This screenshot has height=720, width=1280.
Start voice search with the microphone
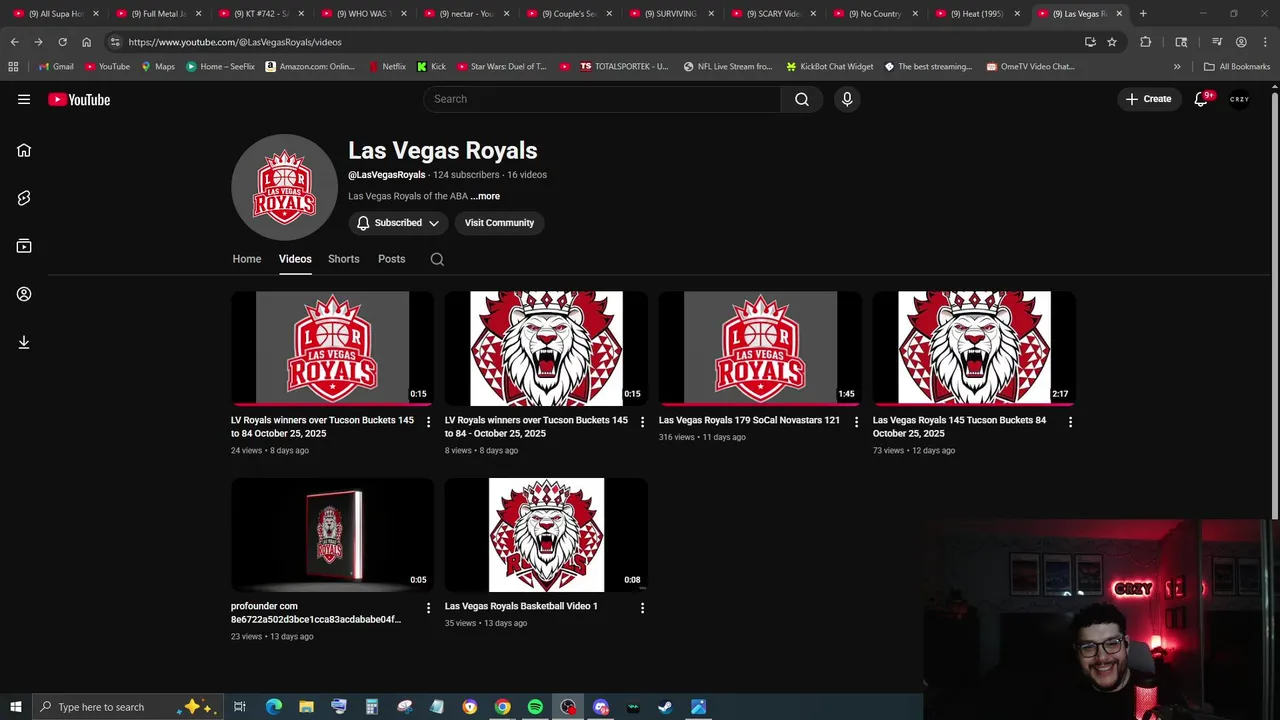tap(847, 99)
